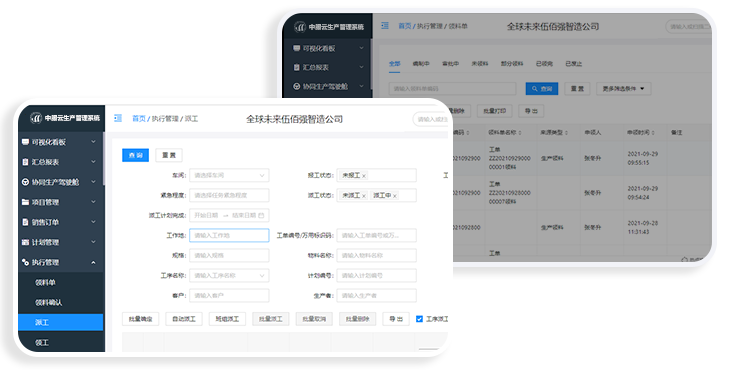Focus the 领料单编码 search field in back window
Image resolution: width=729 pixels, height=370 pixels.
click(x=452, y=88)
